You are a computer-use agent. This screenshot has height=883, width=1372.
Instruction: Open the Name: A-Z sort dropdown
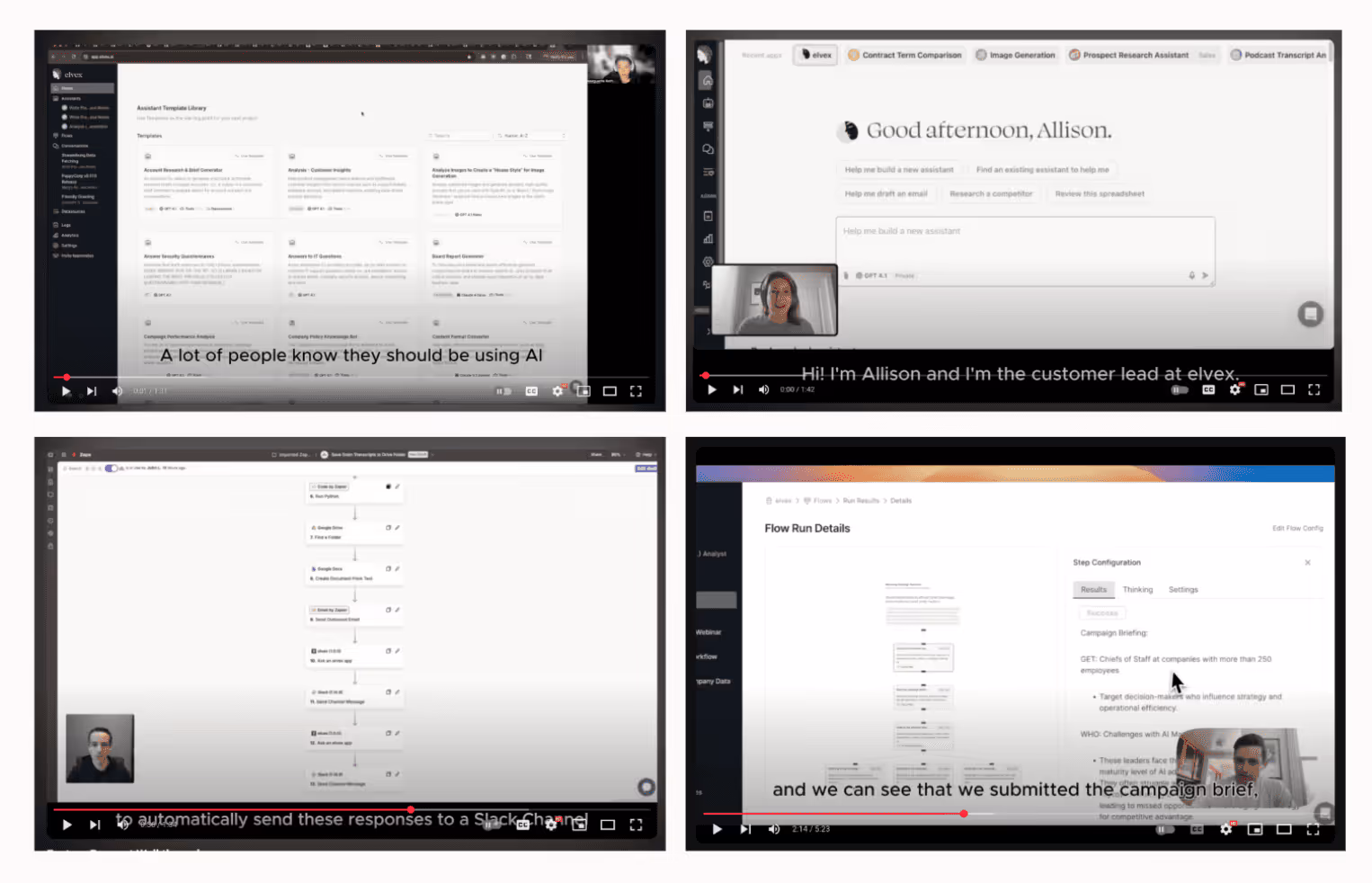click(x=531, y=136)
